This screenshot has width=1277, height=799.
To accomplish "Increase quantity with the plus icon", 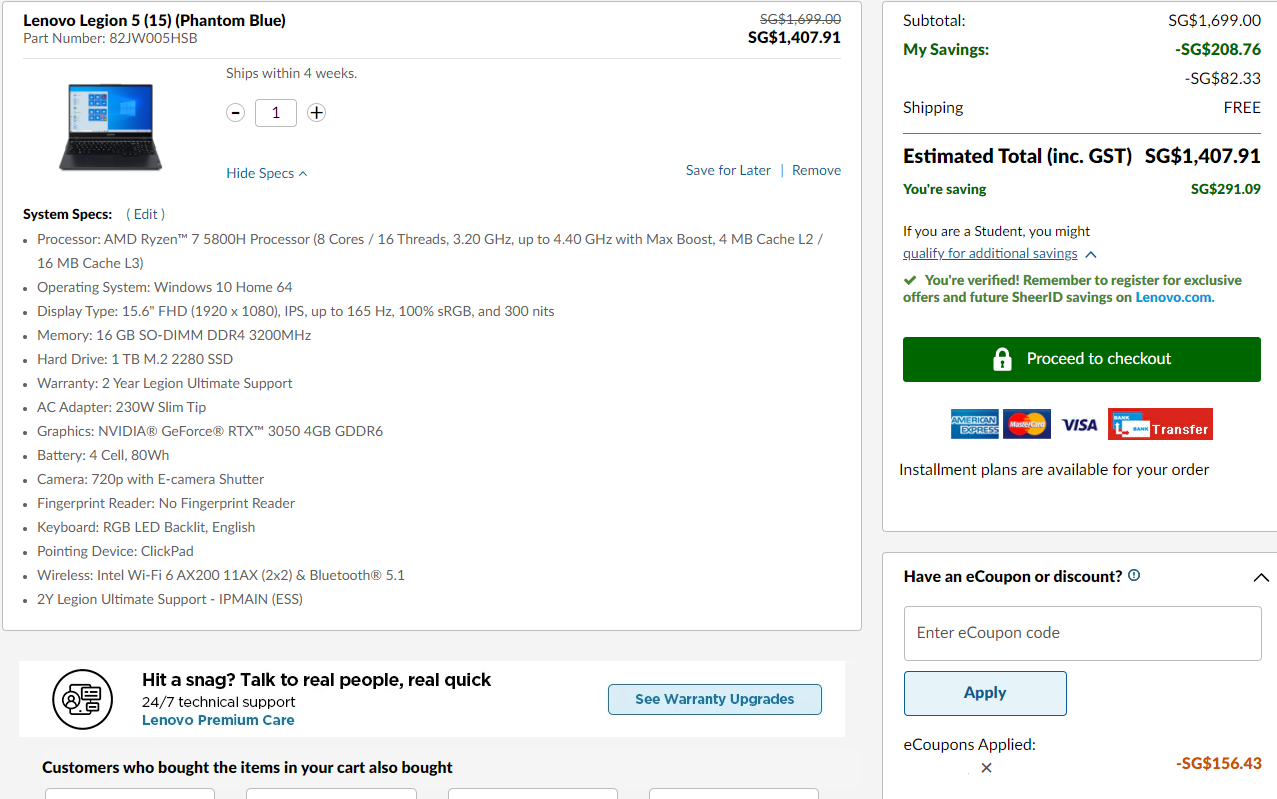I will [316, 113].
